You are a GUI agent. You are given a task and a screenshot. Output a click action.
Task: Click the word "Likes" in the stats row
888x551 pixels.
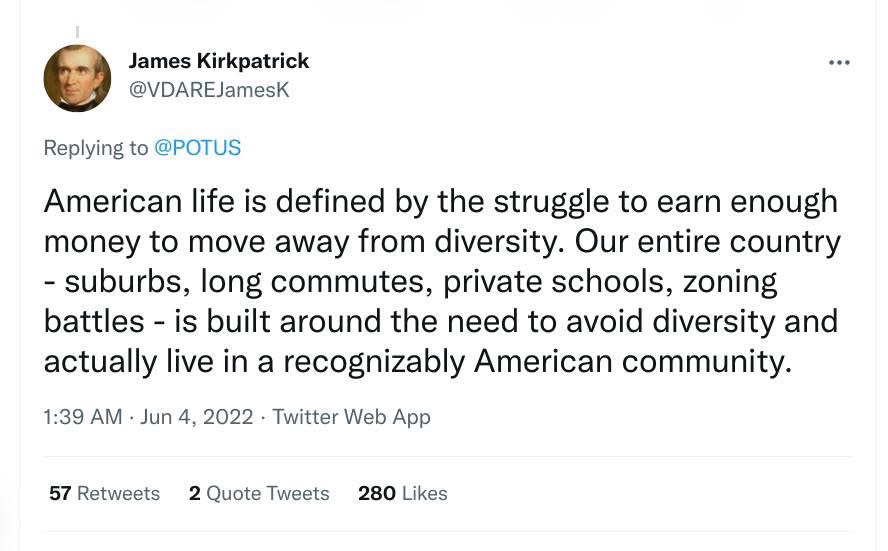click(425, 493)
